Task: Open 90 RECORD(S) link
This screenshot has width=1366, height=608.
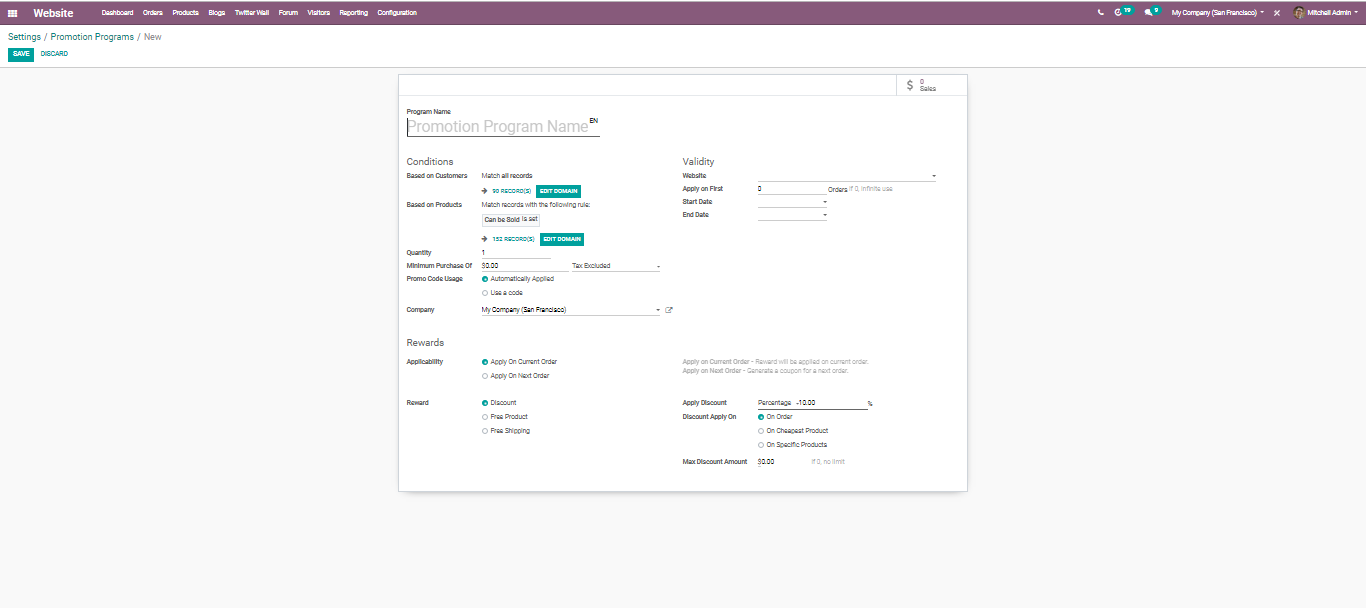Action: pyautogui.click(x=512, y=191)
